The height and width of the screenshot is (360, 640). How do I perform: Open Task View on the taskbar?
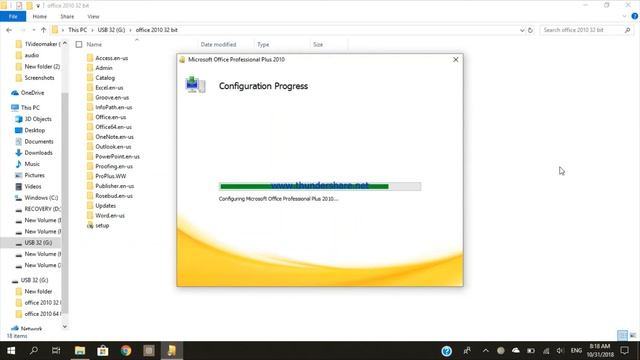pyautogui.click(x=56, y=351)
